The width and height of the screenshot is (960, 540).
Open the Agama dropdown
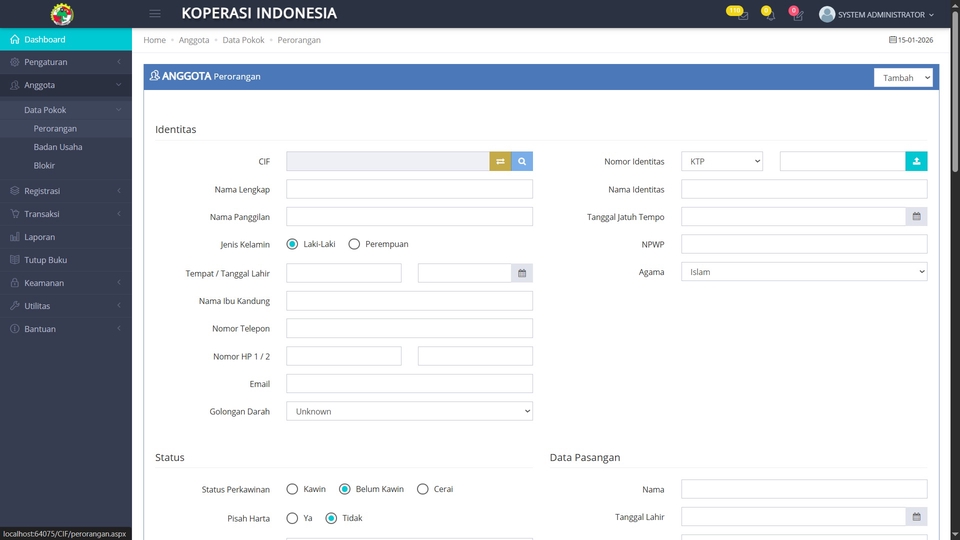tap(804, 272)
